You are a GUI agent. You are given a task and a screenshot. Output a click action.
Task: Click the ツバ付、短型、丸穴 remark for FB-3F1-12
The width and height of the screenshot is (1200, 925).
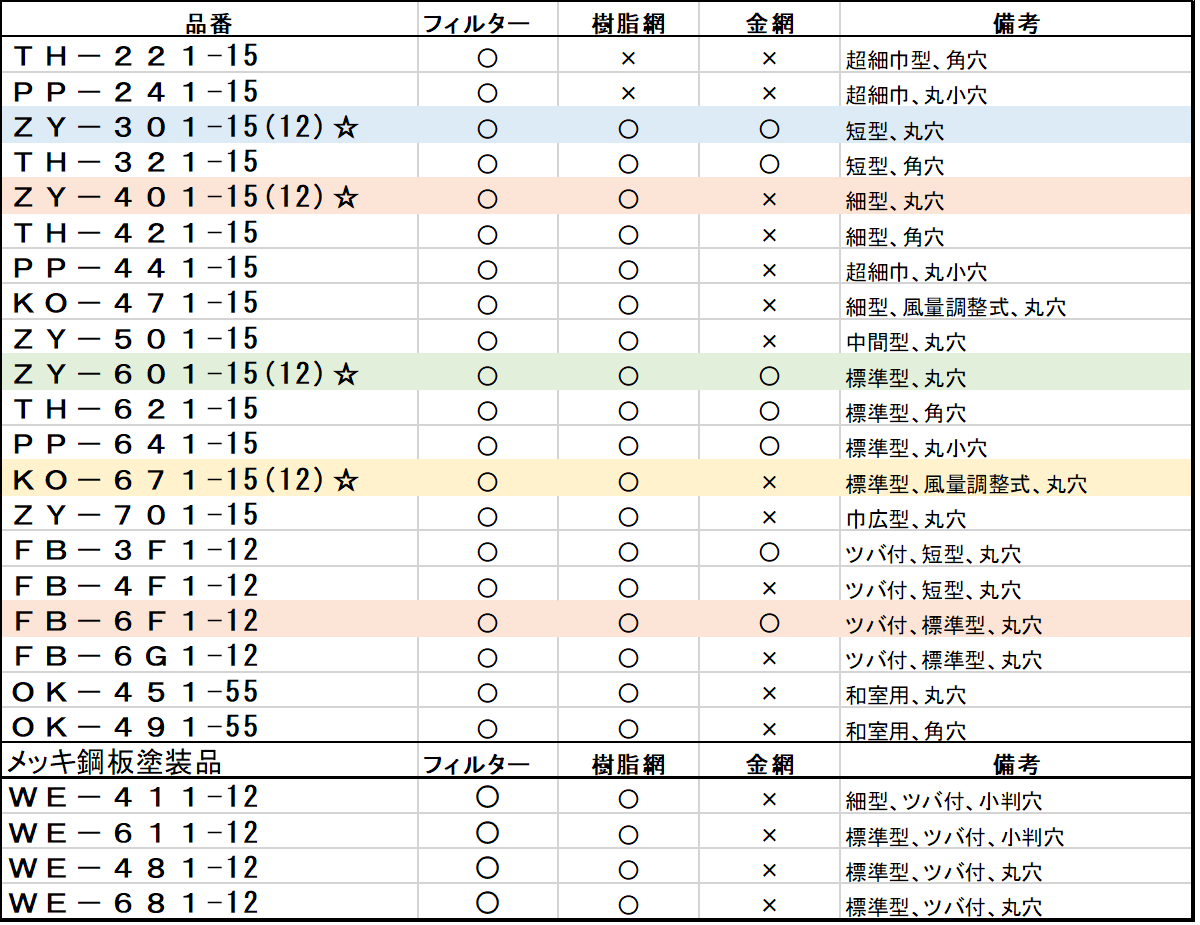click(x=933, y=554)
